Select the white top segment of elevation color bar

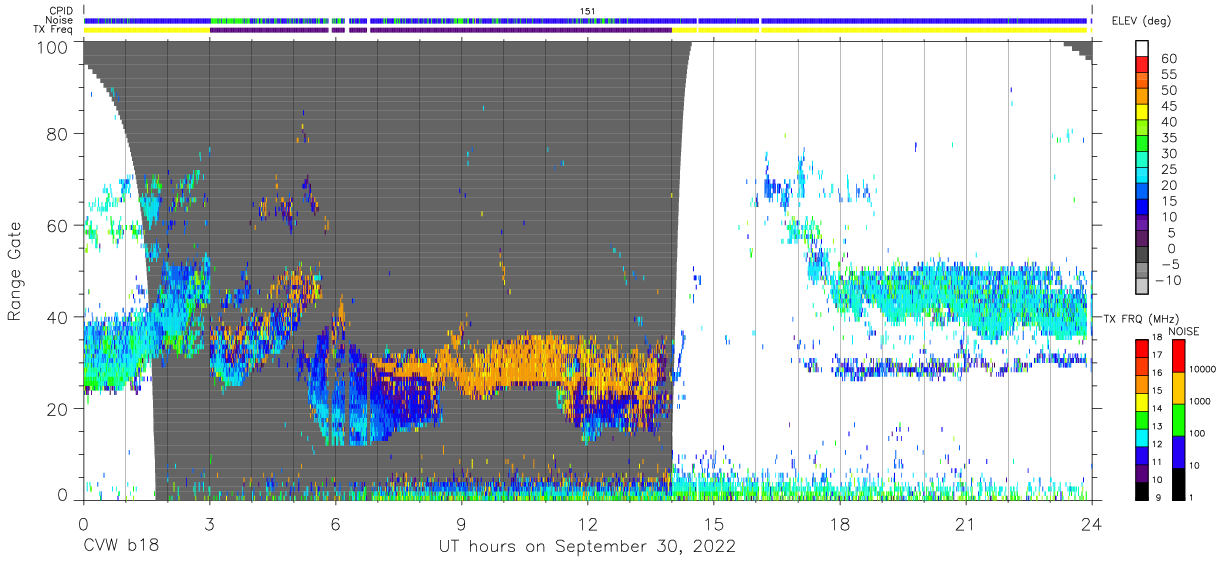click(1143, 49)
